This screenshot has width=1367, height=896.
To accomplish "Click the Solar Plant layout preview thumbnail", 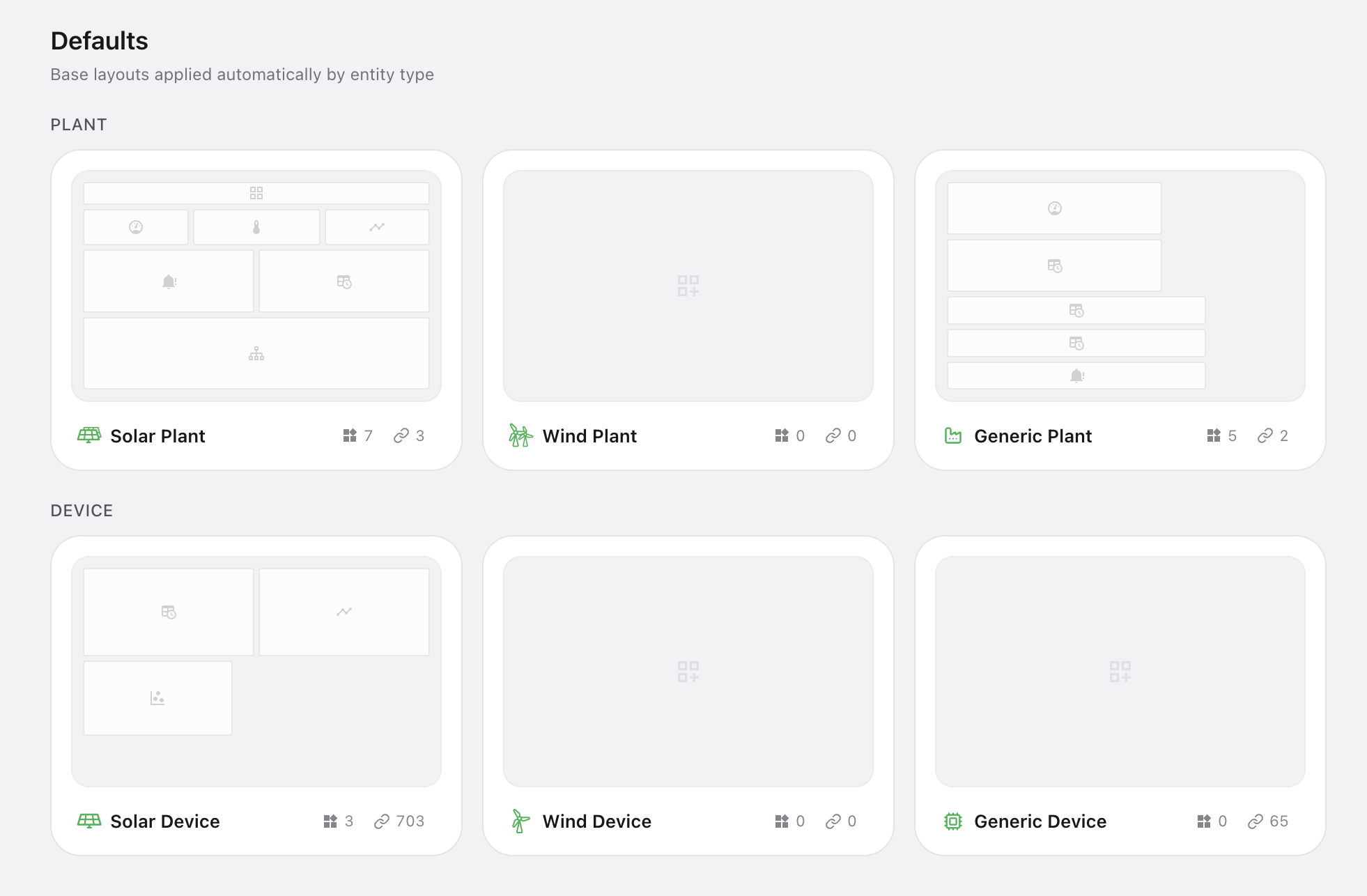I will pyautogui.click(x=256, y=286).
